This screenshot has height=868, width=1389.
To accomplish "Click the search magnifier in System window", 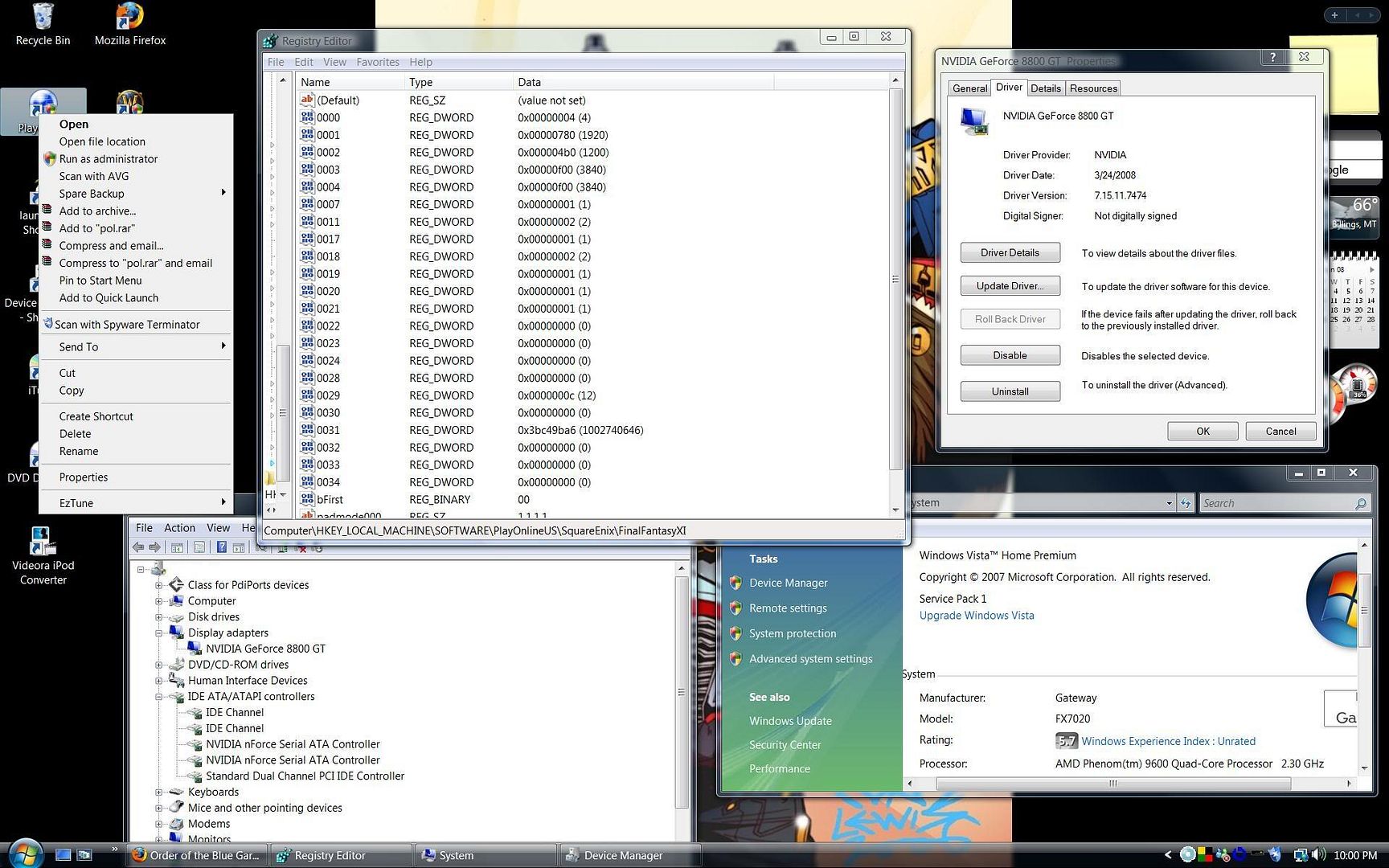I will click(x=1360, y=503).
